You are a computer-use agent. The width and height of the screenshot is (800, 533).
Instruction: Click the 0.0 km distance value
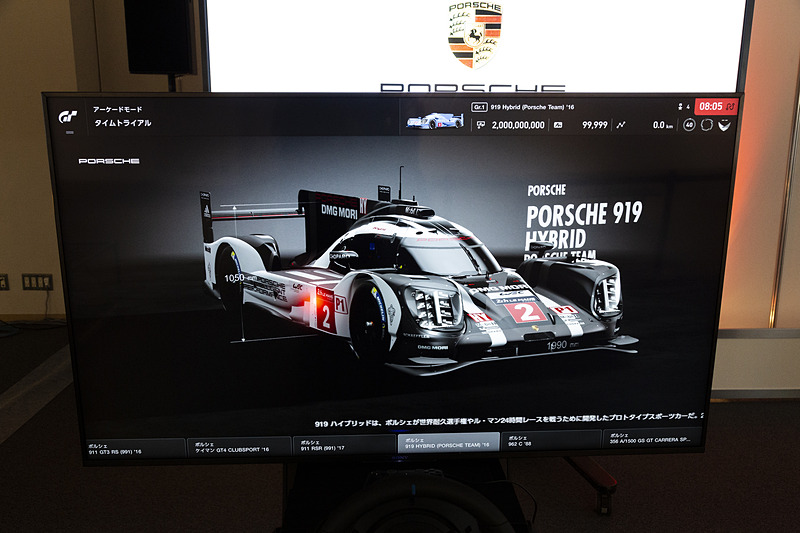click(663, 125)
